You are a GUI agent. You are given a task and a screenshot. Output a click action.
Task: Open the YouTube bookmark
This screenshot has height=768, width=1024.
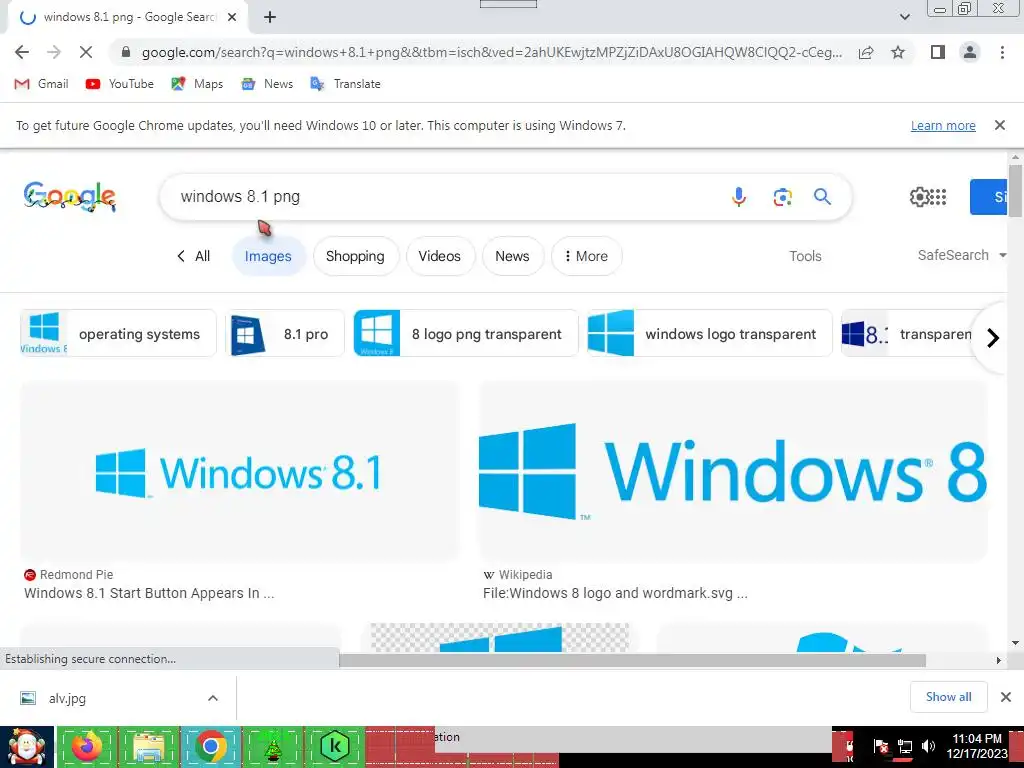point(120,84)
